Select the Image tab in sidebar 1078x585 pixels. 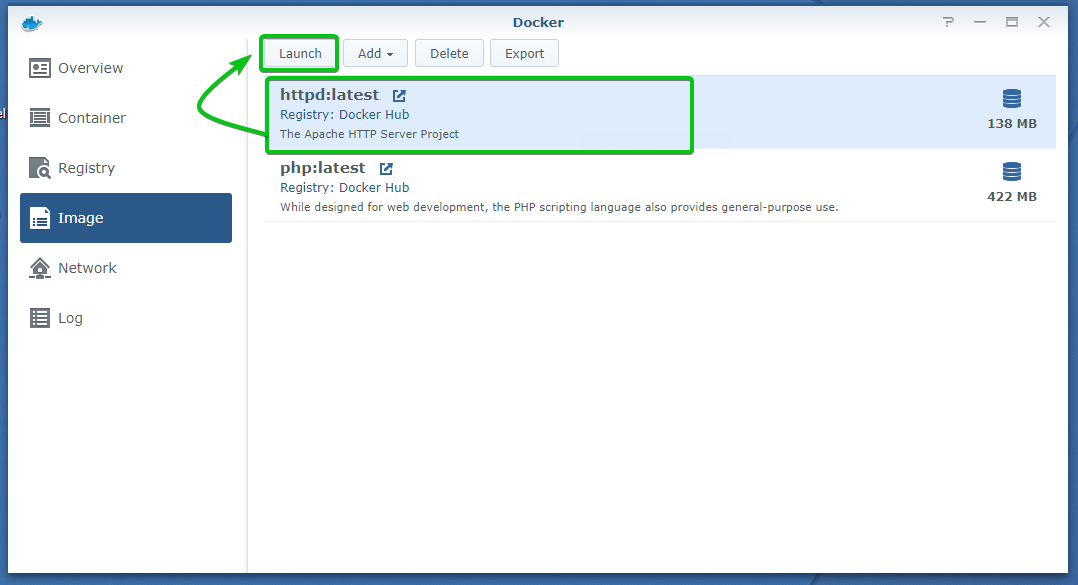[x=126, y=218]
